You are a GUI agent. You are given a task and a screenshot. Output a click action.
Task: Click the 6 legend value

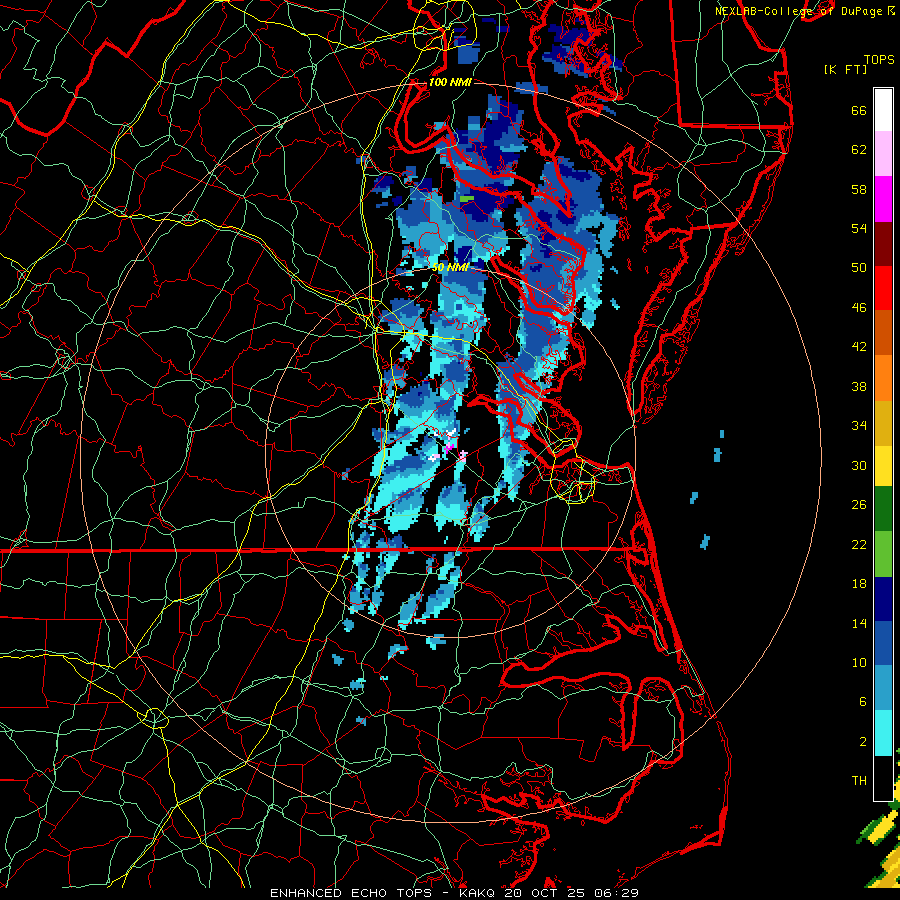pyautogui.click(x=863, y=701)
